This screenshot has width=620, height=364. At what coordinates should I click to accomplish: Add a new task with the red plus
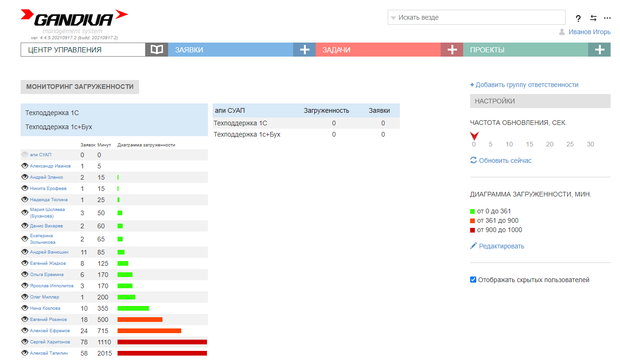[452, 50]
